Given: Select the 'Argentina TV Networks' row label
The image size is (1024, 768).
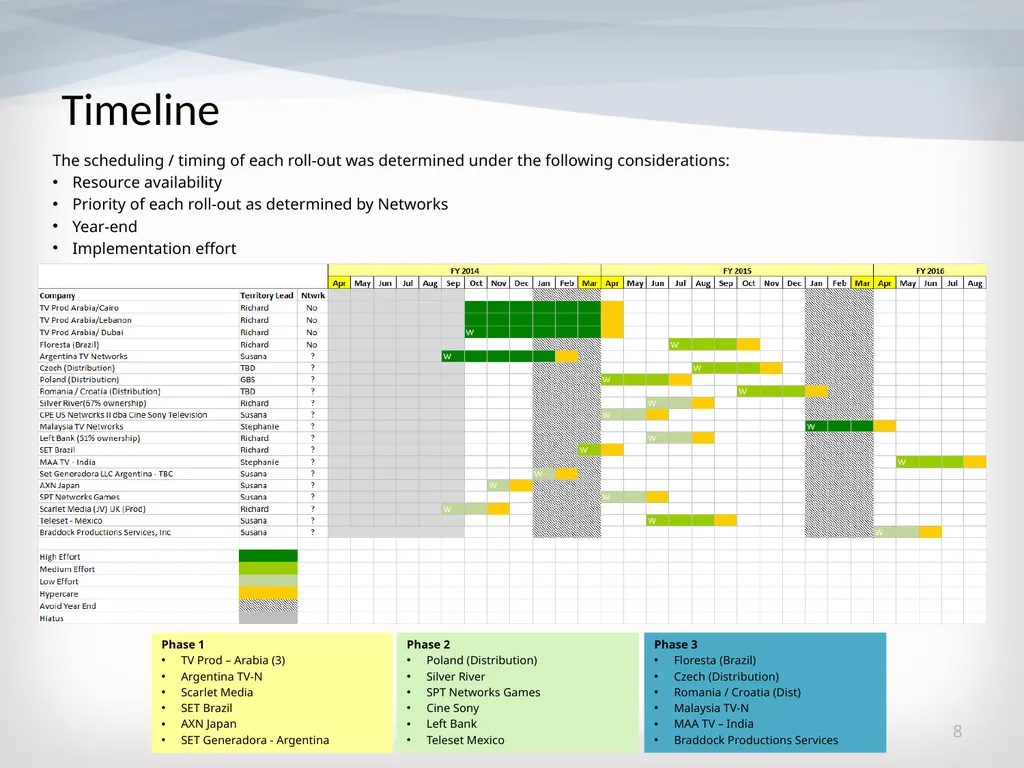Looking at the screenshot, I should pos(84,357).
